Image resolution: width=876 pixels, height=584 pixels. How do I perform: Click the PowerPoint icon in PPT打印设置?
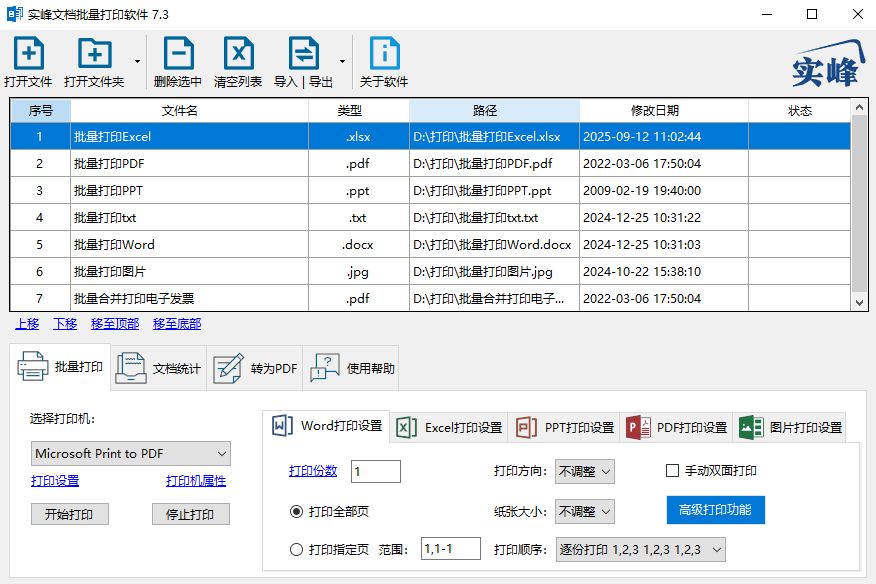[526, 428]
